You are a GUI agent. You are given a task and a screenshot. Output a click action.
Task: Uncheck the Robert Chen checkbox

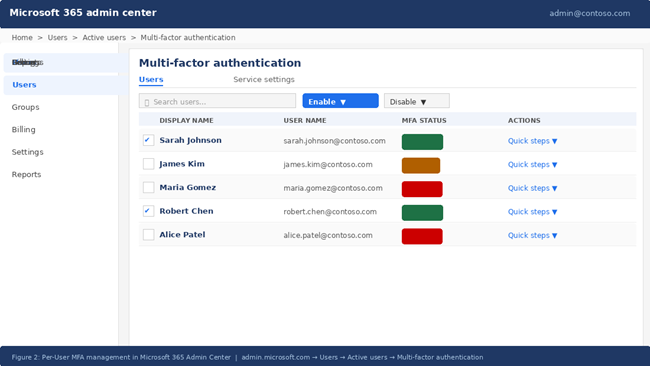click(148, 211)
